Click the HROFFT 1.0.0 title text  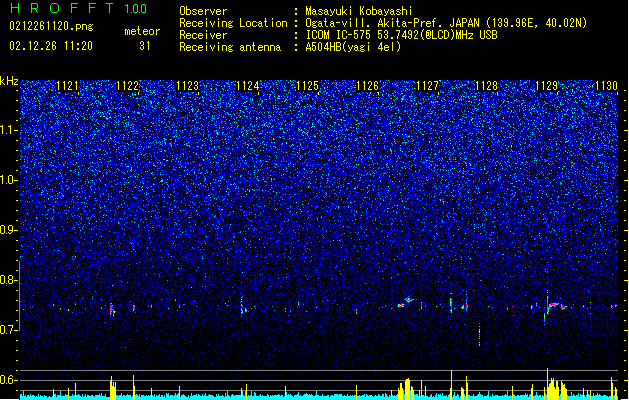[79, 8]
